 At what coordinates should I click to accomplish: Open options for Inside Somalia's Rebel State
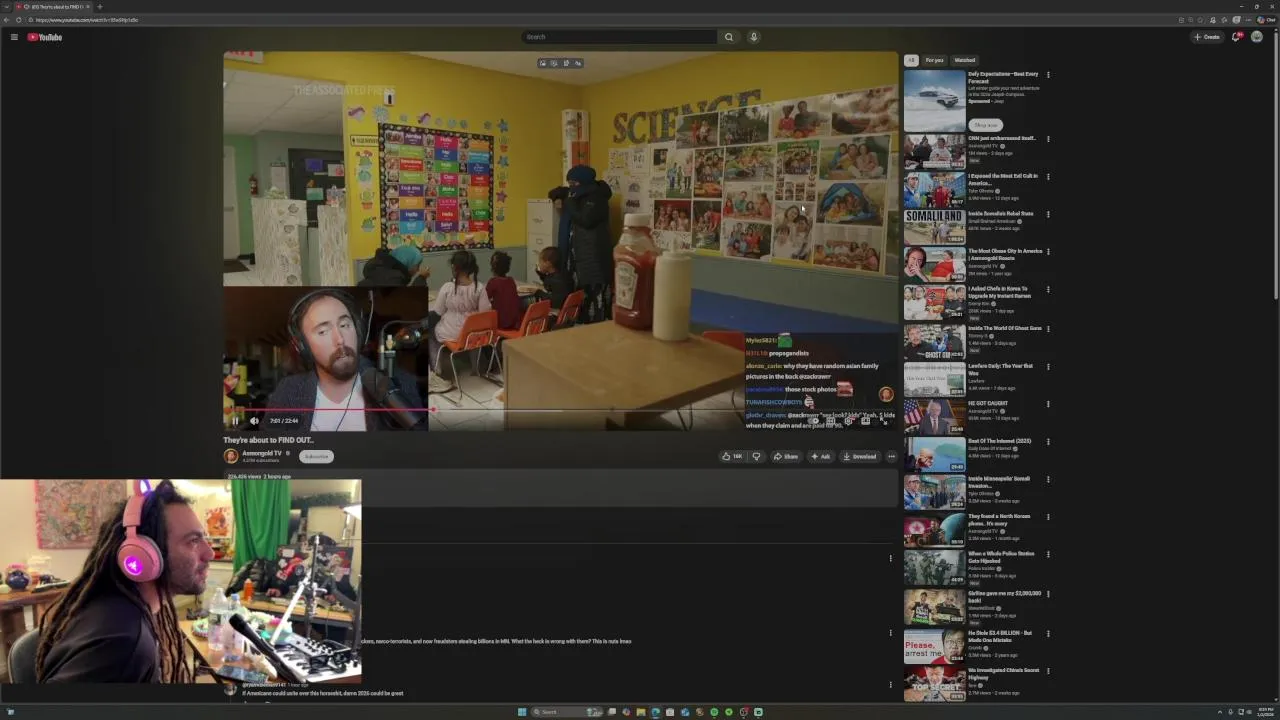click(x=1048, y=214)
